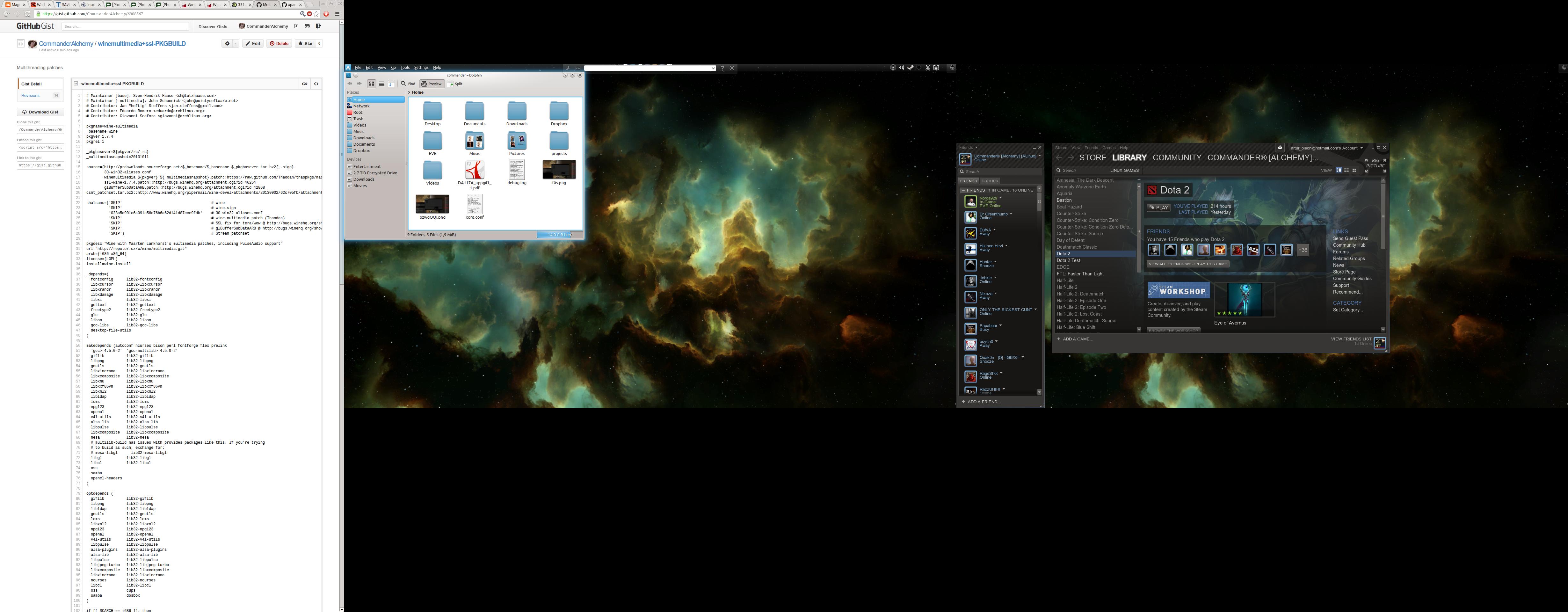The width and height of the screenshot is (1568, 612).
Task: Click the scissors Klipper icon in system tray
Action: pyautogui.click(x=928, y=68)
